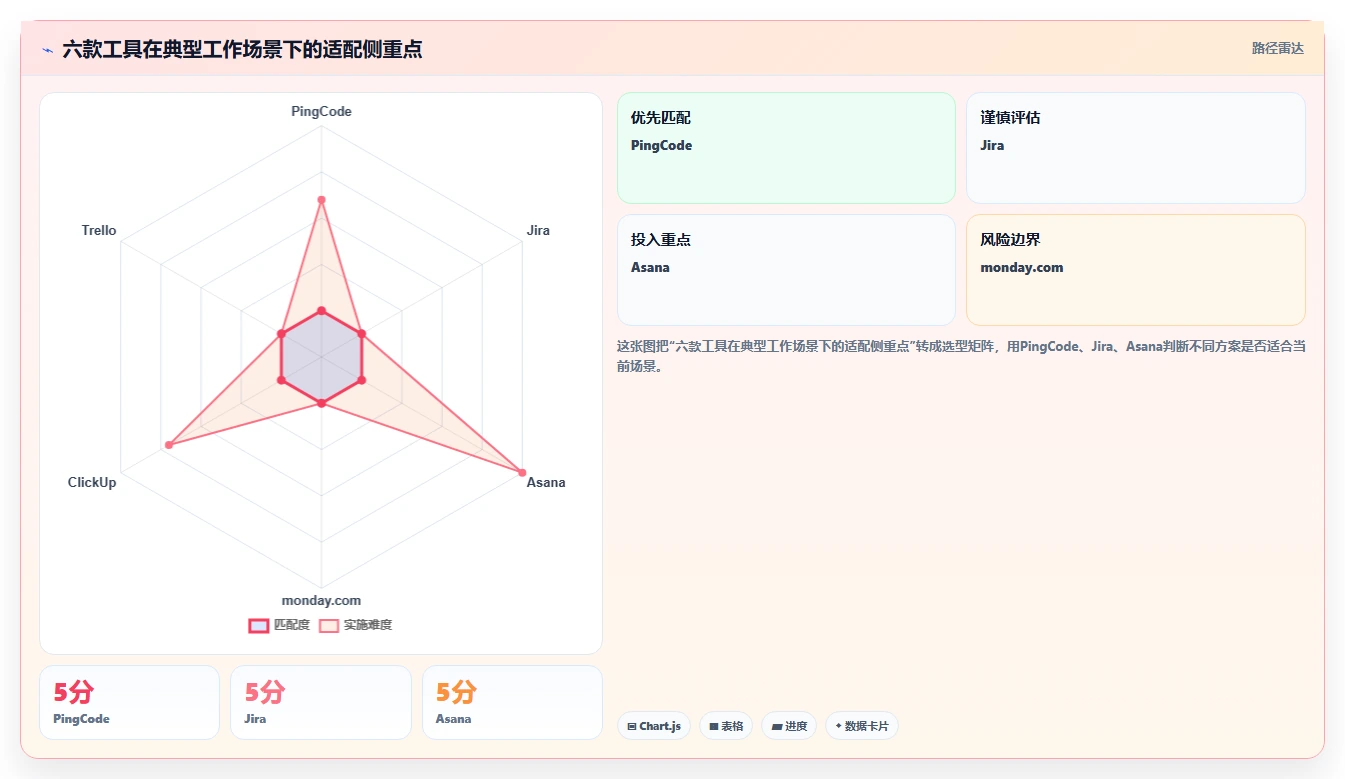The width and height of the screenshot is (1345, 779).
Task: Click the Trello axis label on radar
Action: (x=99, y=231)
